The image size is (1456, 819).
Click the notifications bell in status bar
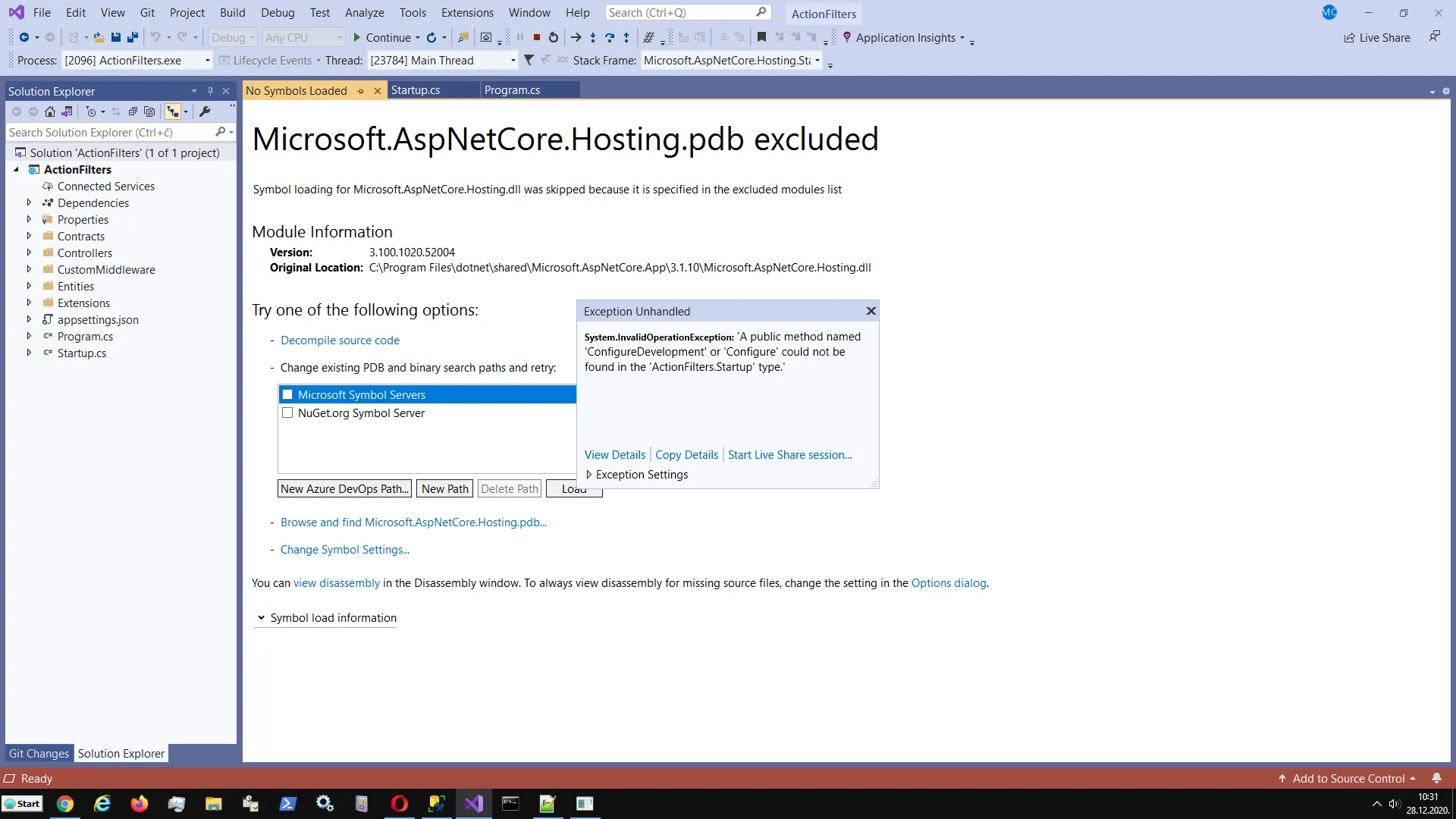pos(1436,778)
